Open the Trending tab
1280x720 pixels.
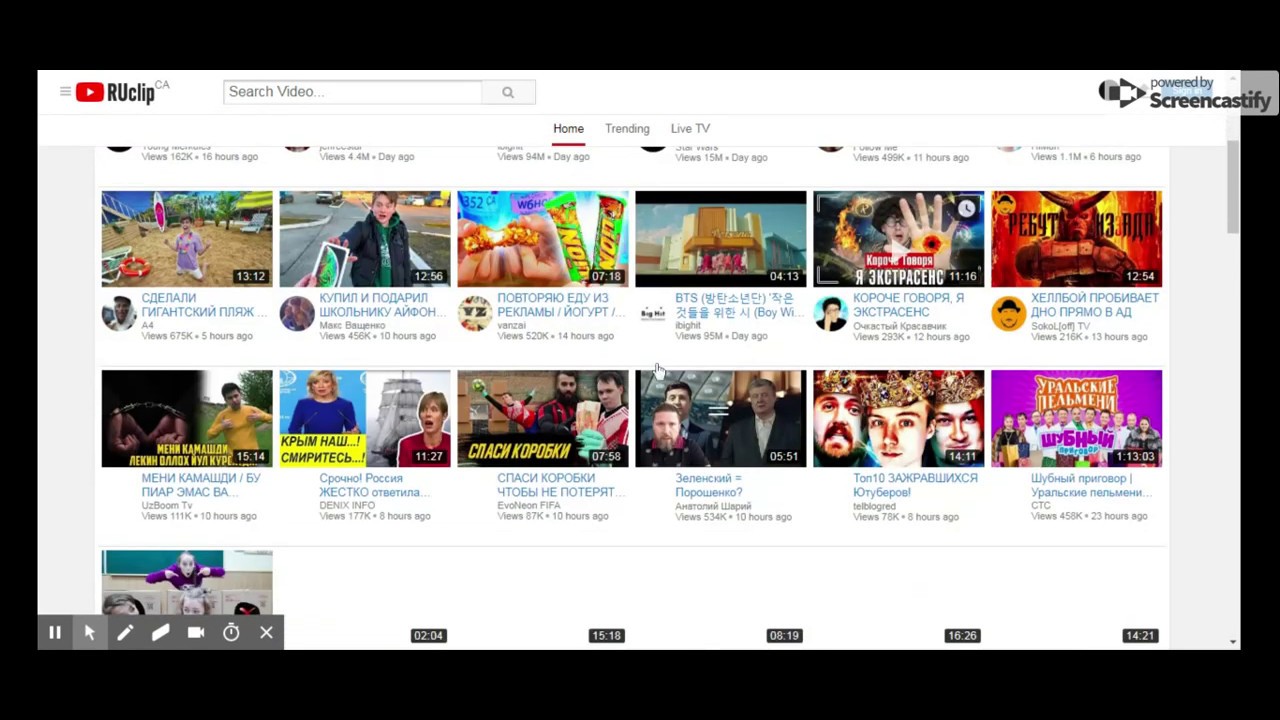[627, 129]
